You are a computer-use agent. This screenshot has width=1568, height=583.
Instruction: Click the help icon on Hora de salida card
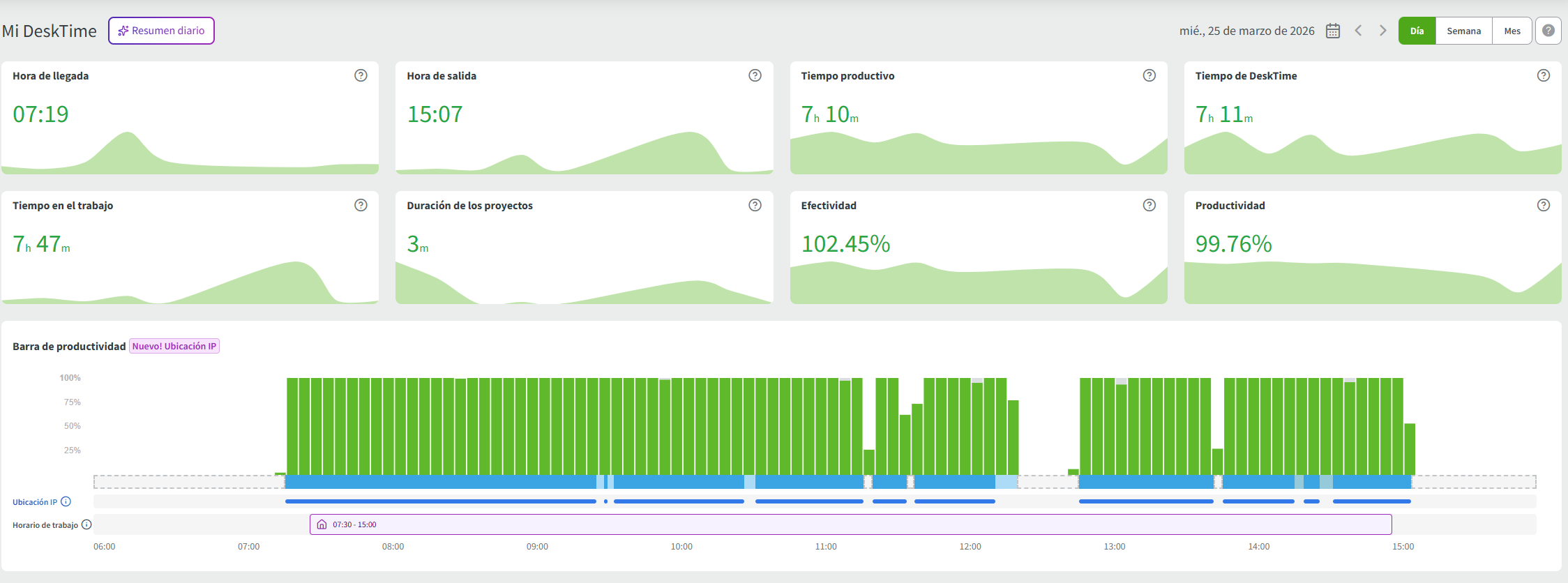tap(755, 75)
